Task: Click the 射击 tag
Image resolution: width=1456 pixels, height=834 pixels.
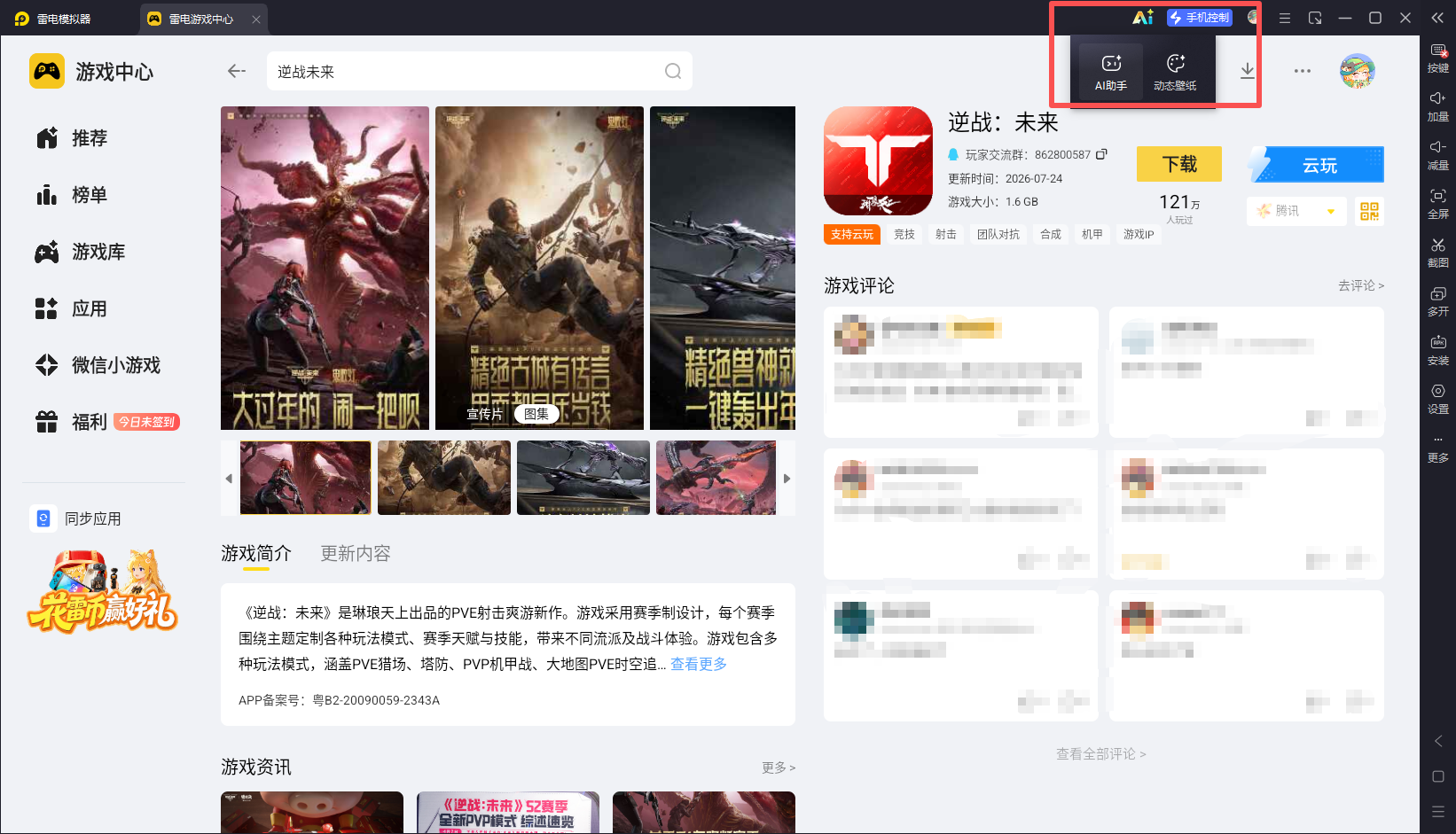Action: point(946,234)
